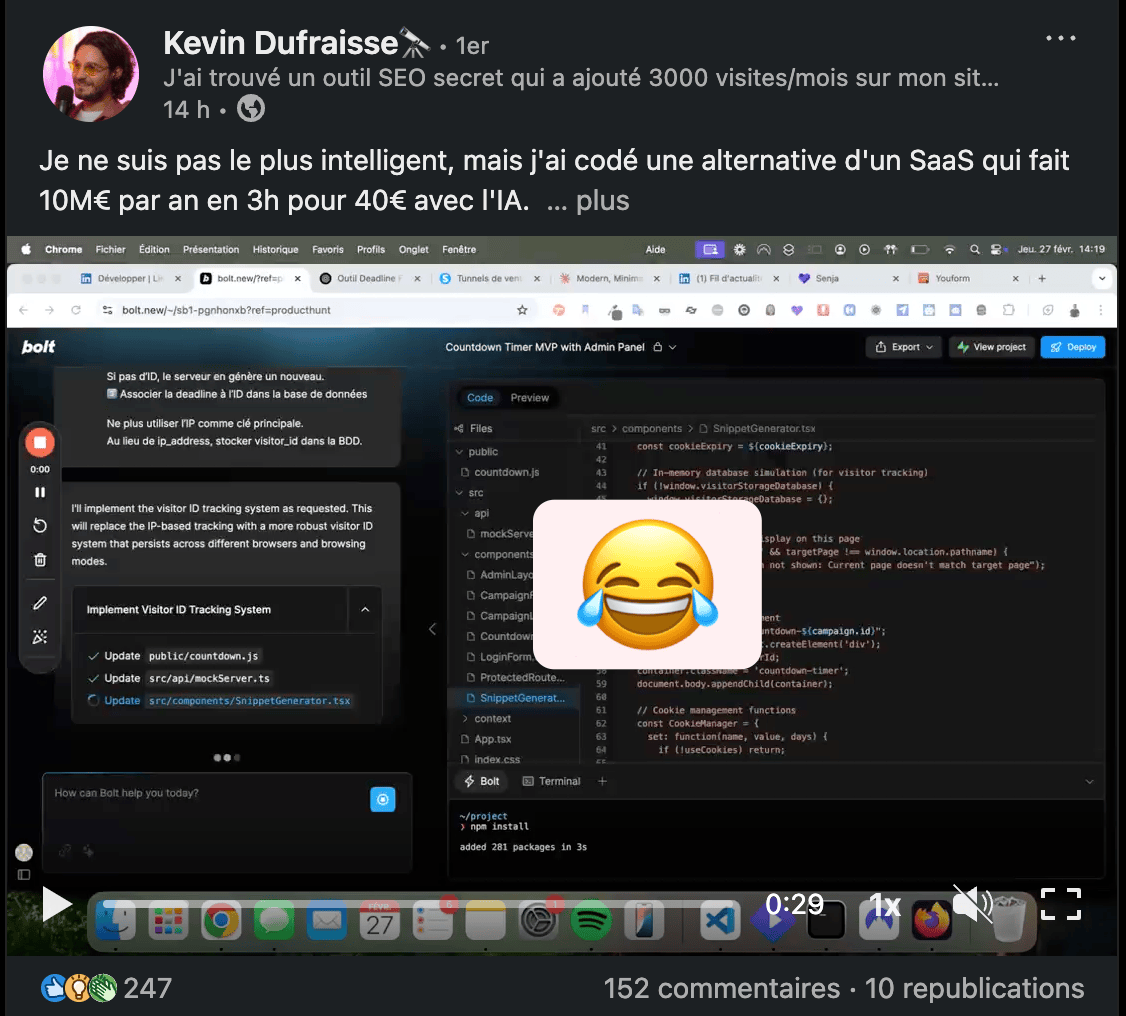
Task: Click the Deploy button
Action: [1073, 347]
